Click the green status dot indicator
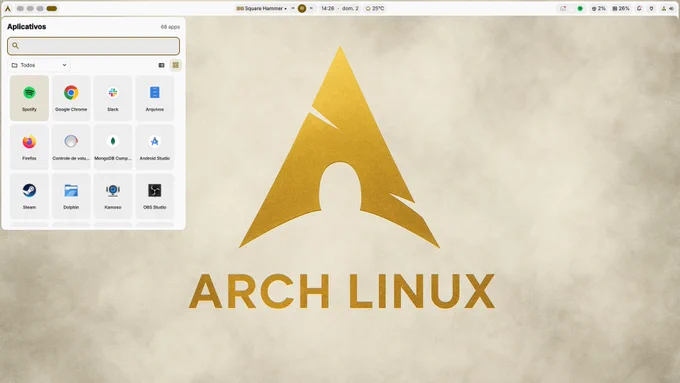 point(580,8)
